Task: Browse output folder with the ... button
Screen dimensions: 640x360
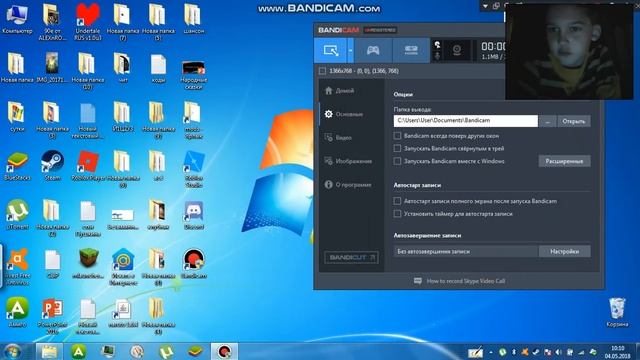Action: pos(547,121)
